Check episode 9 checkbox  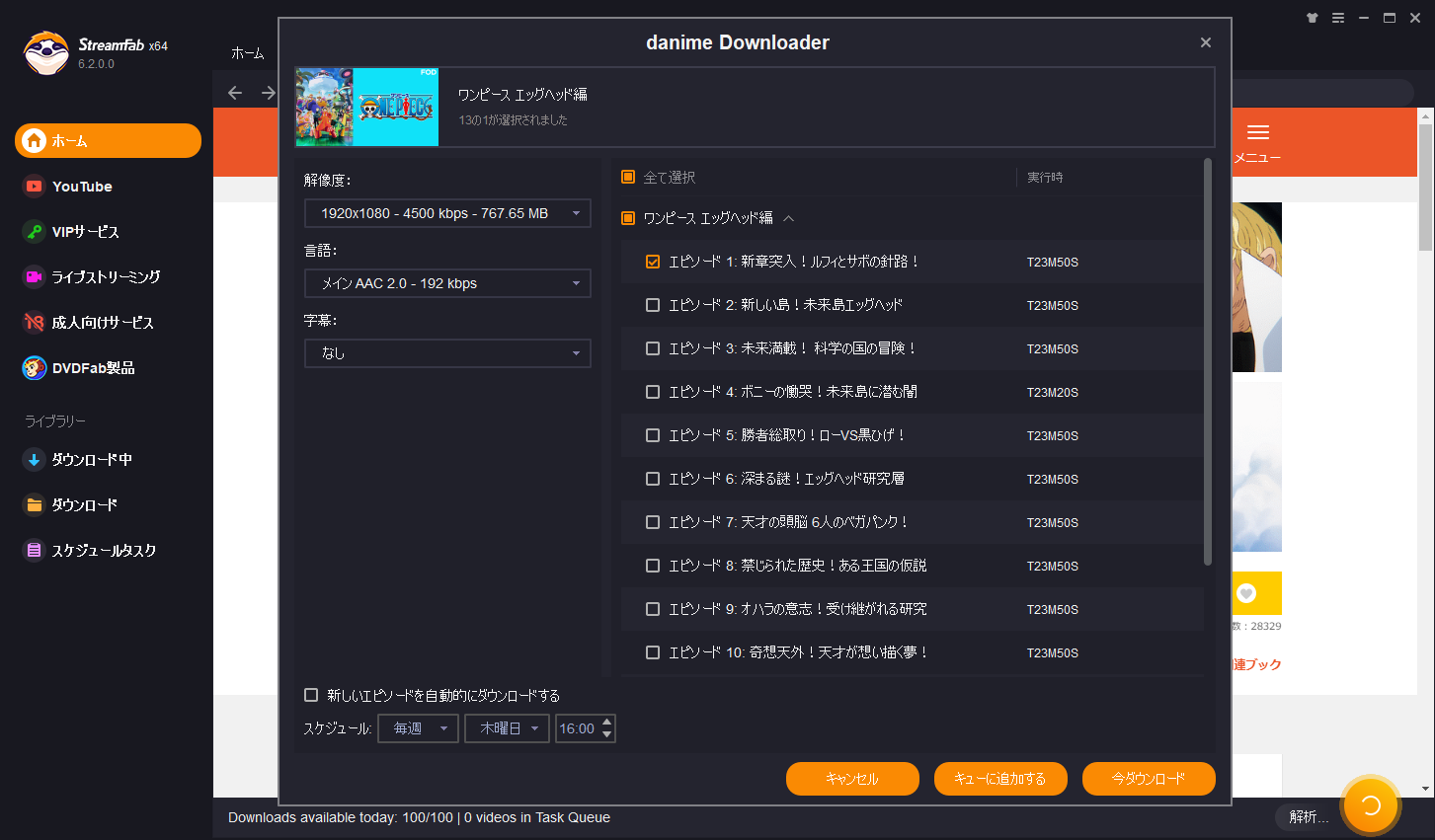[653, 609]
